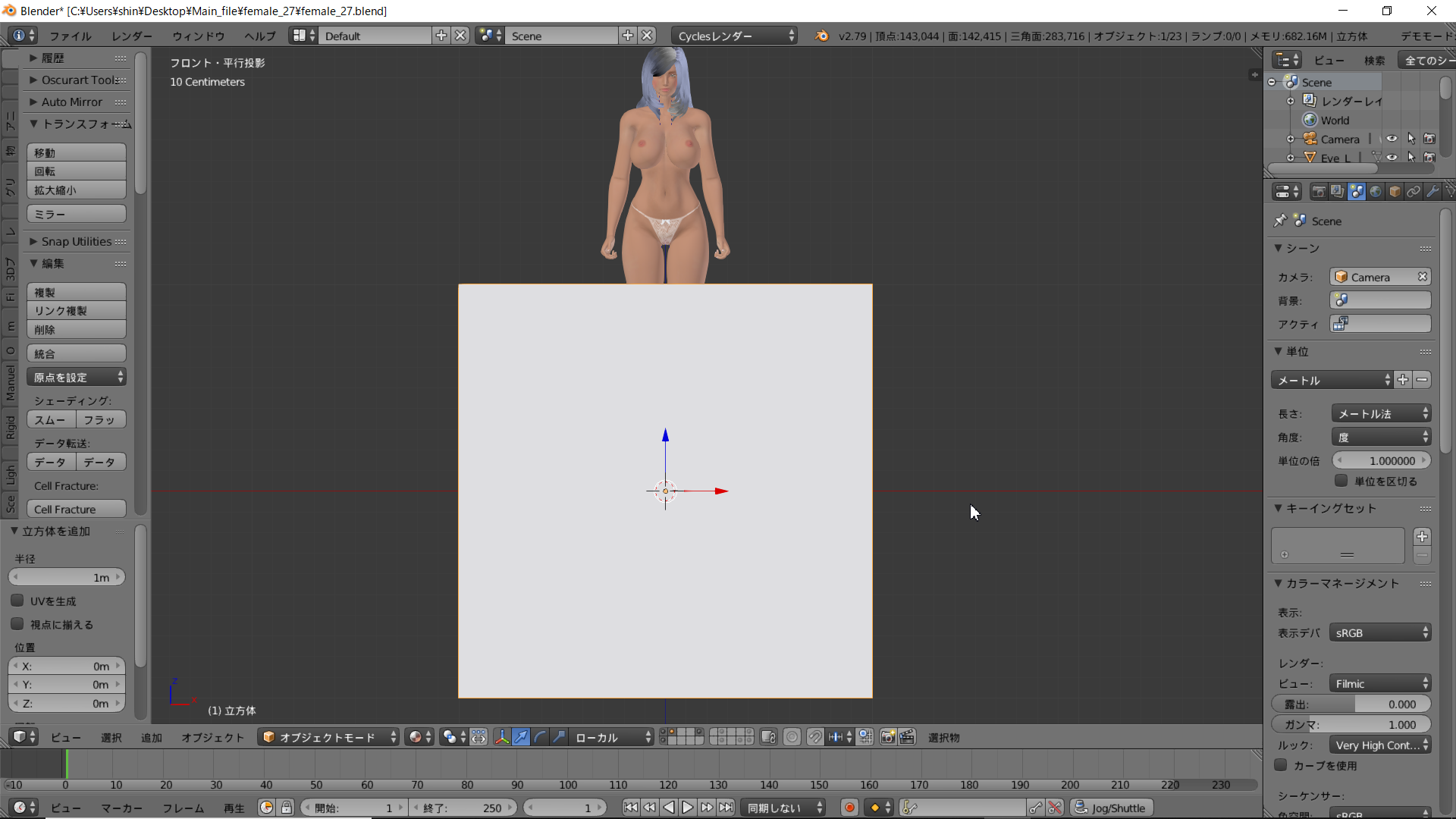Click the play animation button
Screen dimensions: 1456x819
[687, 808]
